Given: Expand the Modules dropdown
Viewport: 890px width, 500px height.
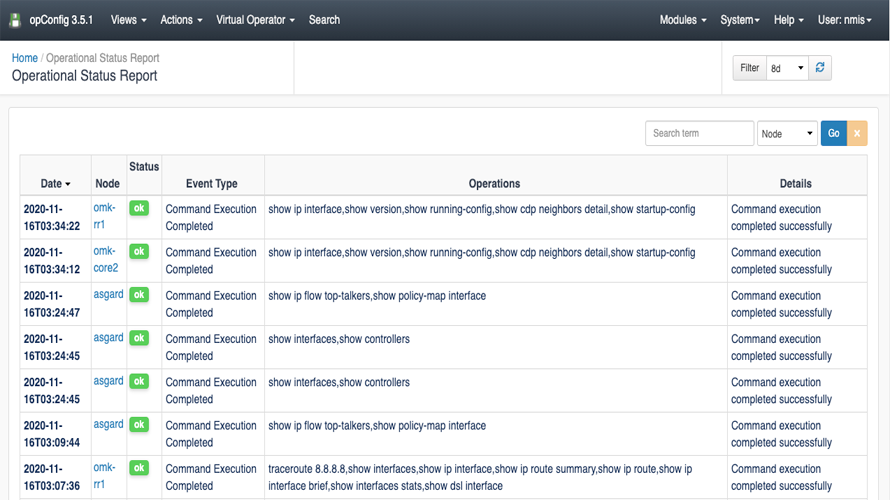Looking at the screenshot, I should [x=683, y=20].
